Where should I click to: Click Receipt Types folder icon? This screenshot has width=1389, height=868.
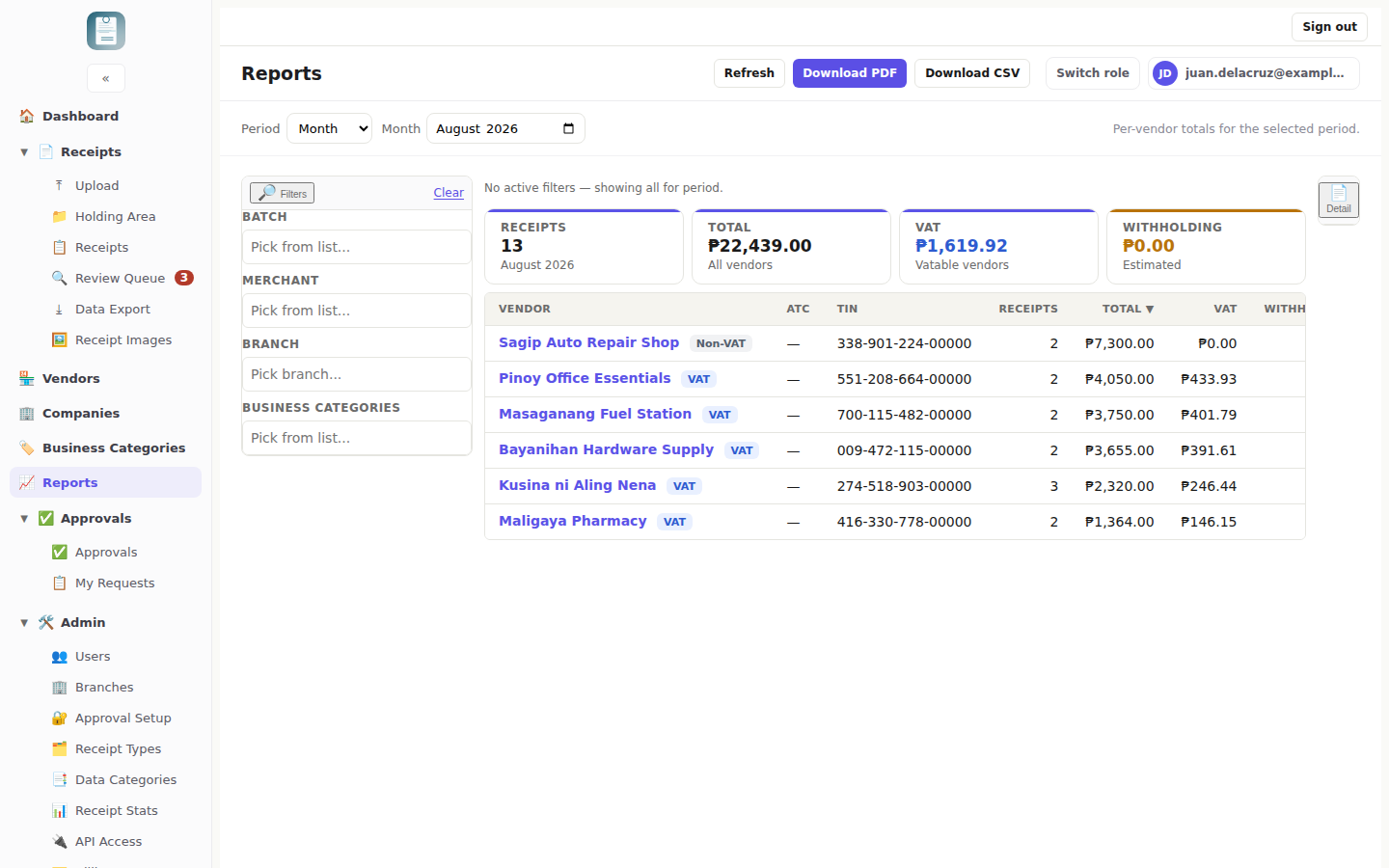[x=59, y=748]
